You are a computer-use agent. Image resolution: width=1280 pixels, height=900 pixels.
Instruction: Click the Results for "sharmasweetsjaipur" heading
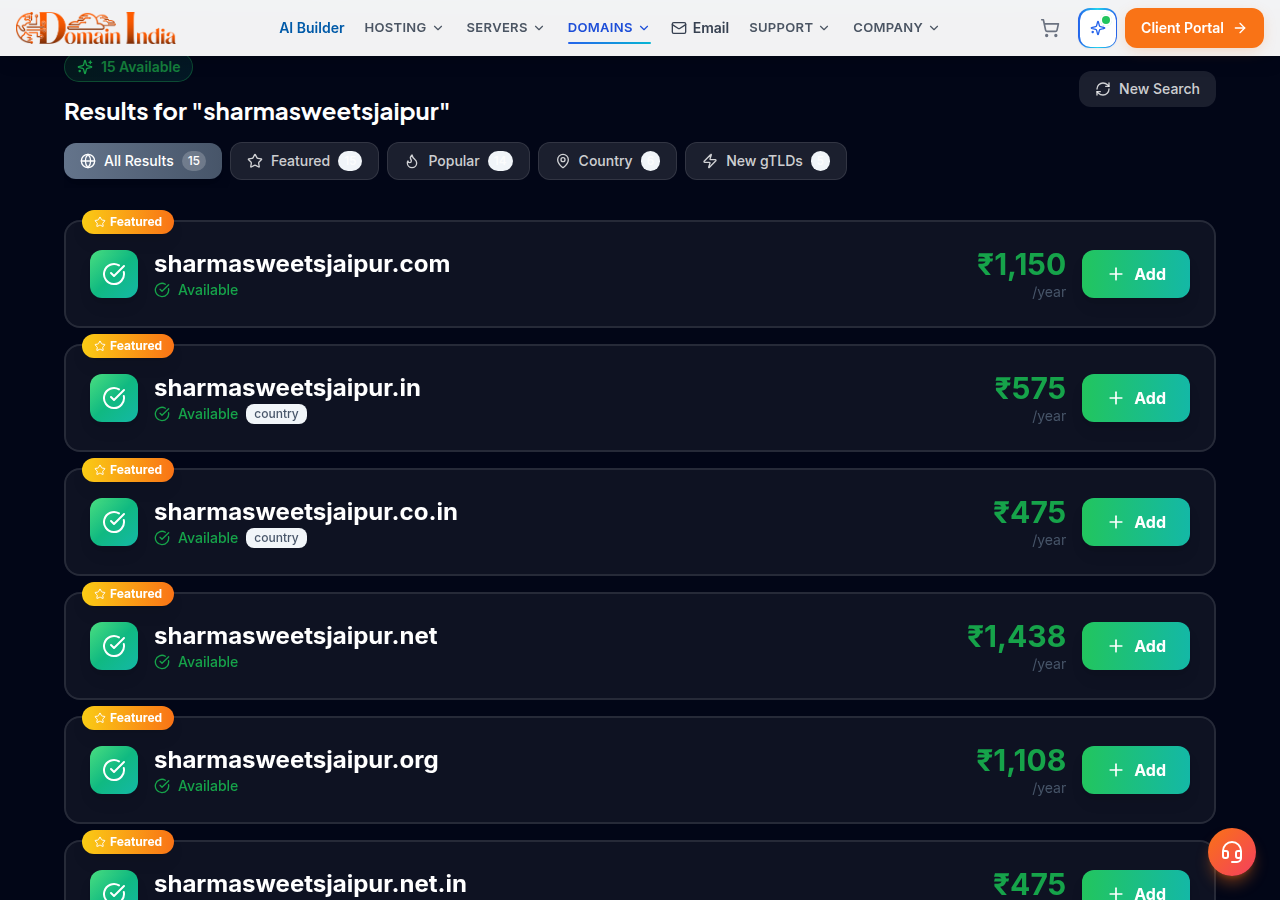(x=257, y=112)
